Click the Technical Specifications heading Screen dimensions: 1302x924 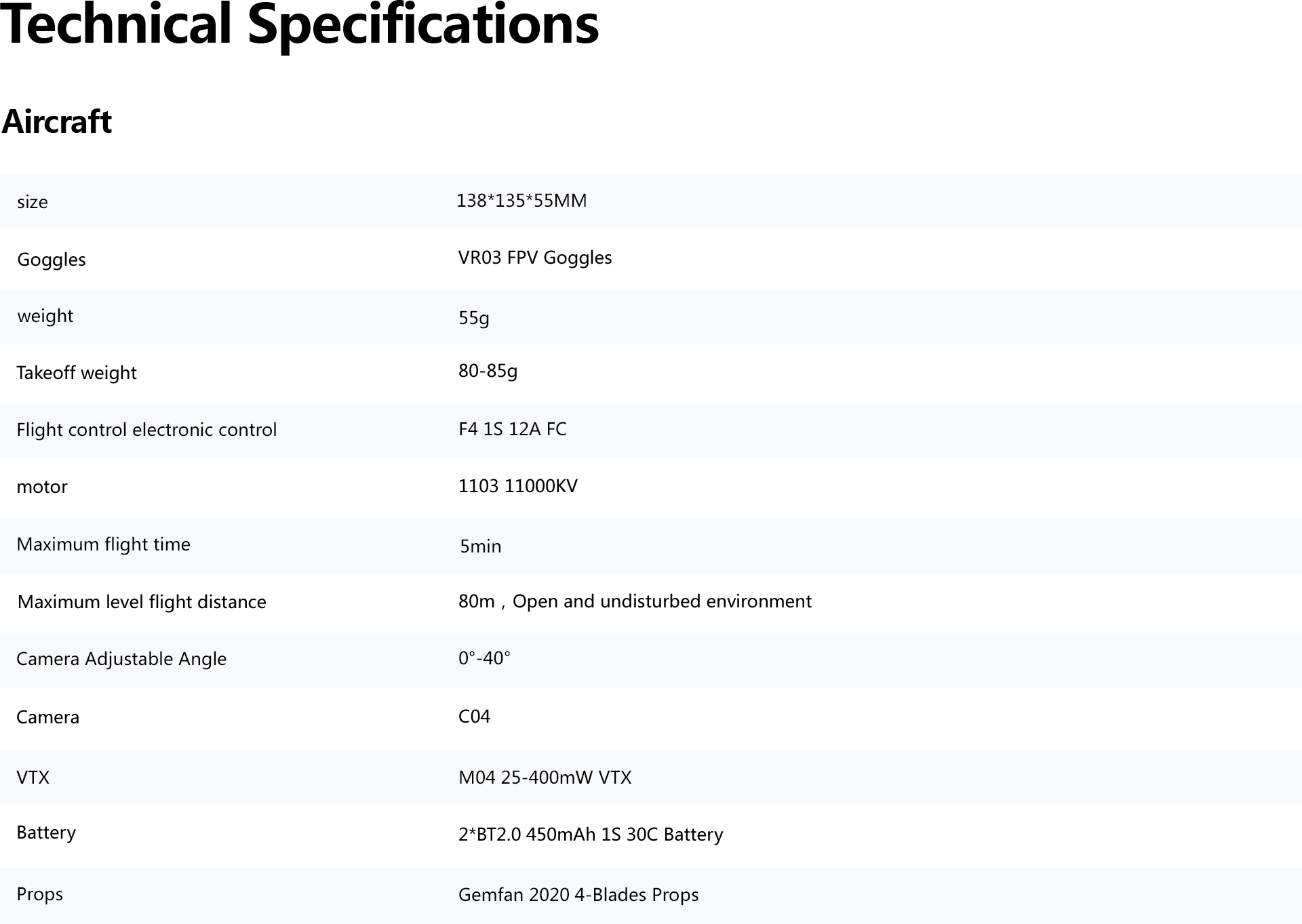point(299,26)
